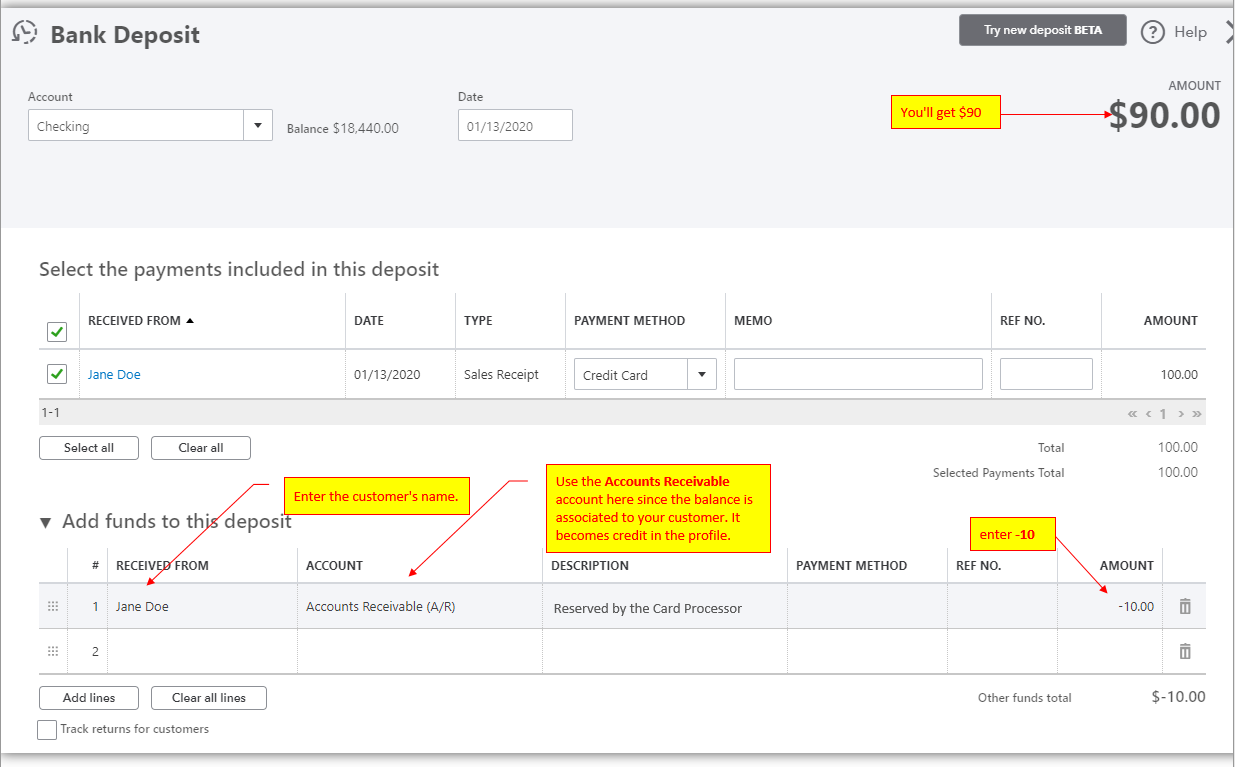The image size is (1235, 767).
Task: Grab the drag handle for line 2
Action: pos(53,651)
